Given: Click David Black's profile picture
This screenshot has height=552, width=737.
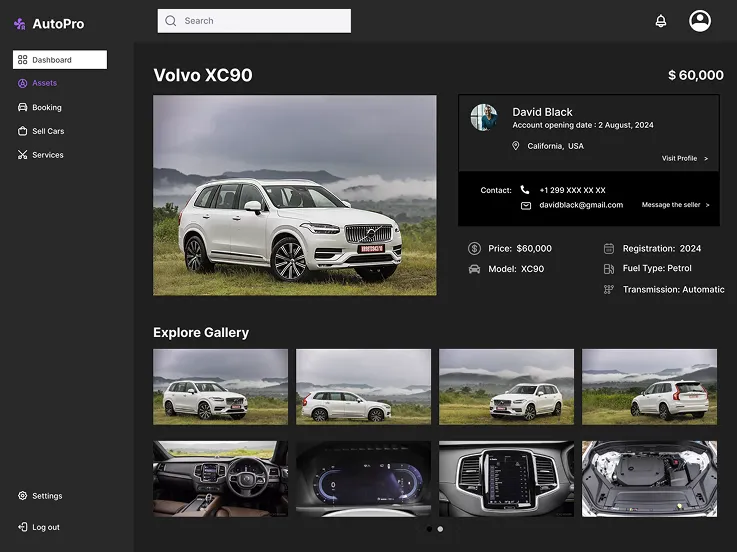Looking at the screenshot, I should (x=484, y=117).
